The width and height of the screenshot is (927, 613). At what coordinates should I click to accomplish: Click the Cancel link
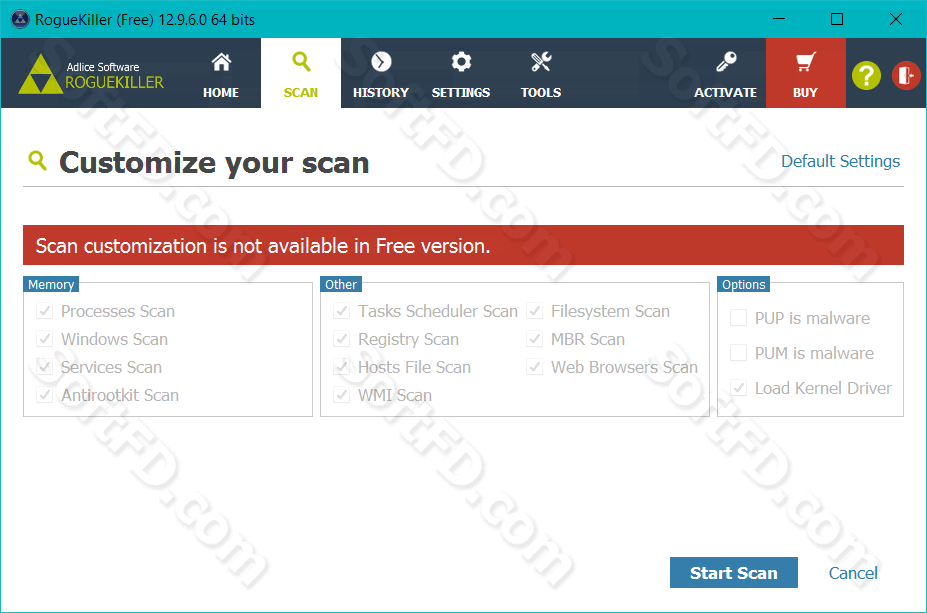(x=853, y=573)
